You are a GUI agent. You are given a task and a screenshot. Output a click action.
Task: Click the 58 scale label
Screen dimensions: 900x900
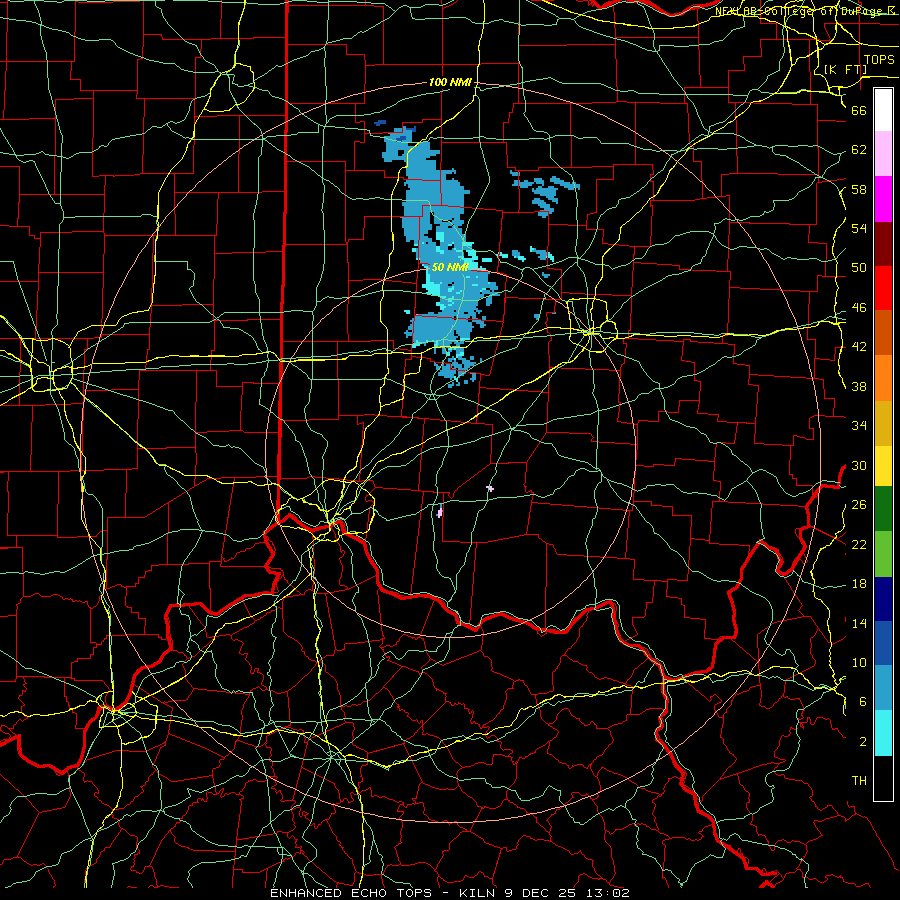pyautogui.click(x=859, y=189)
